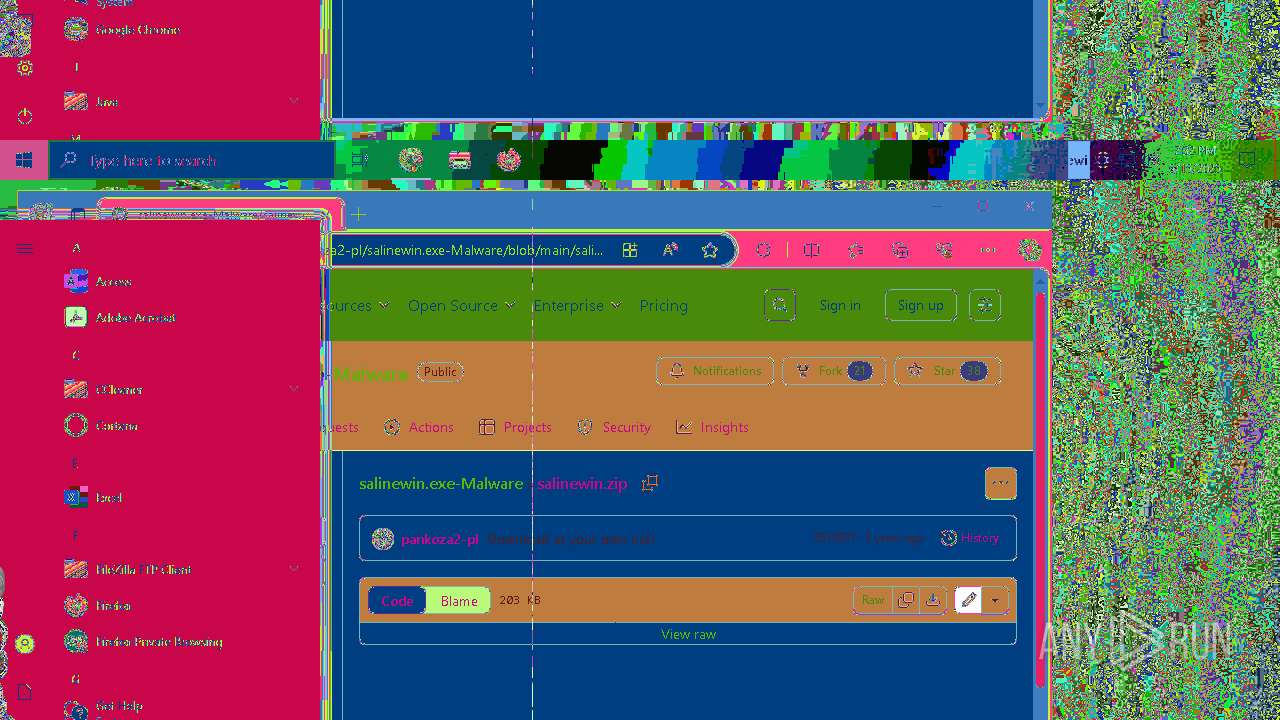
Task: Jump to the letter C section header
Action: tap(76, 355)
